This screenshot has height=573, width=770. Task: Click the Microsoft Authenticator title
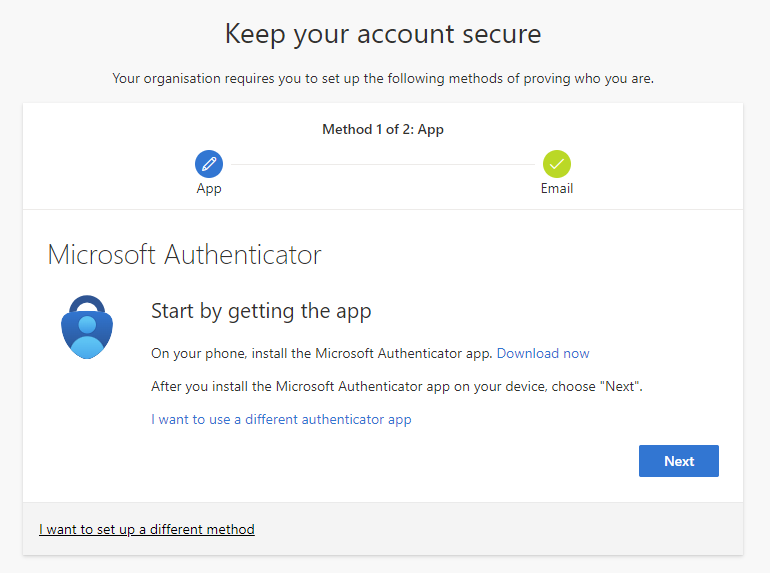coord(184,255)
